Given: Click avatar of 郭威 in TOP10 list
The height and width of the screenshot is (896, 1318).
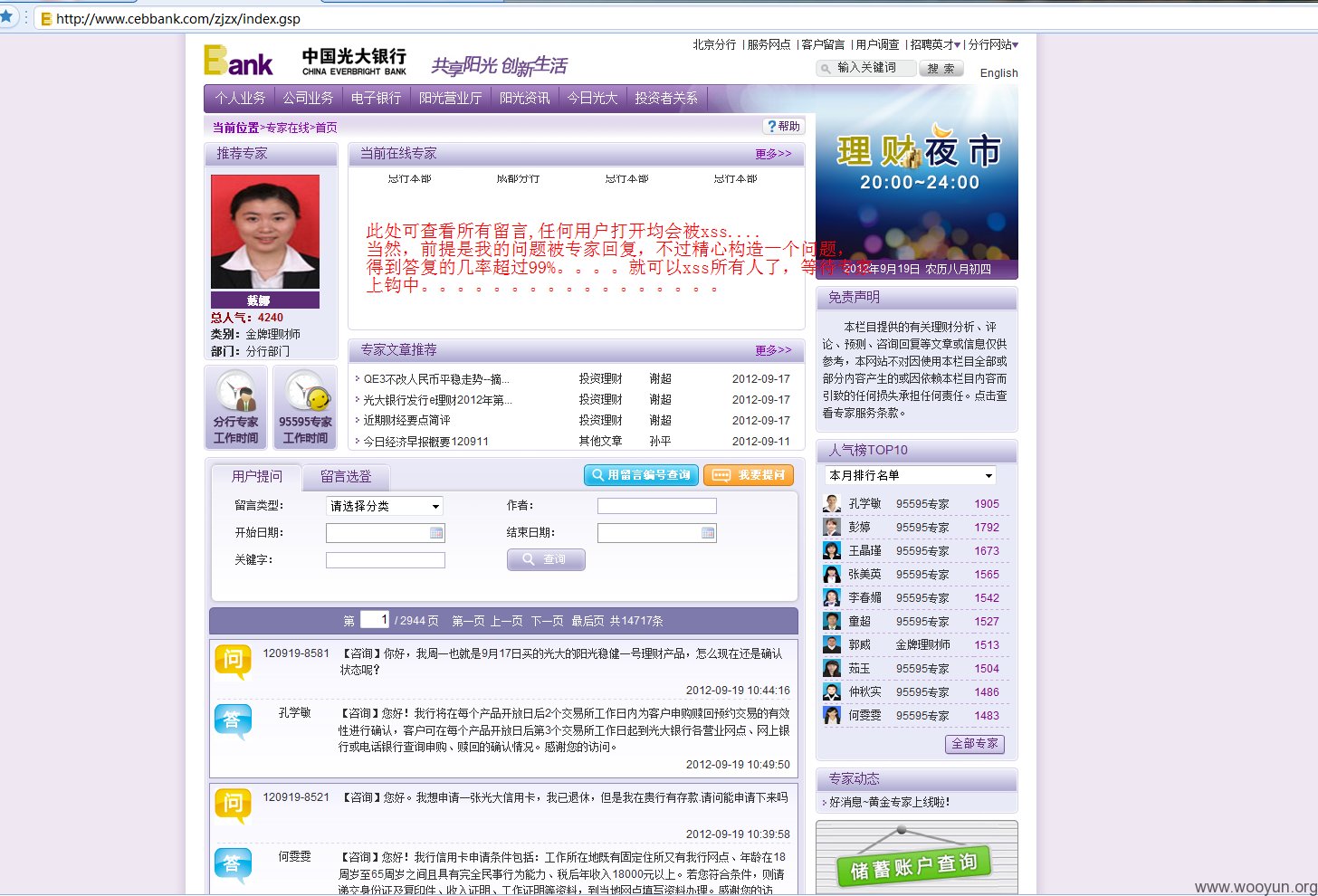Looking at the screenshot, I should click(832, 645).
